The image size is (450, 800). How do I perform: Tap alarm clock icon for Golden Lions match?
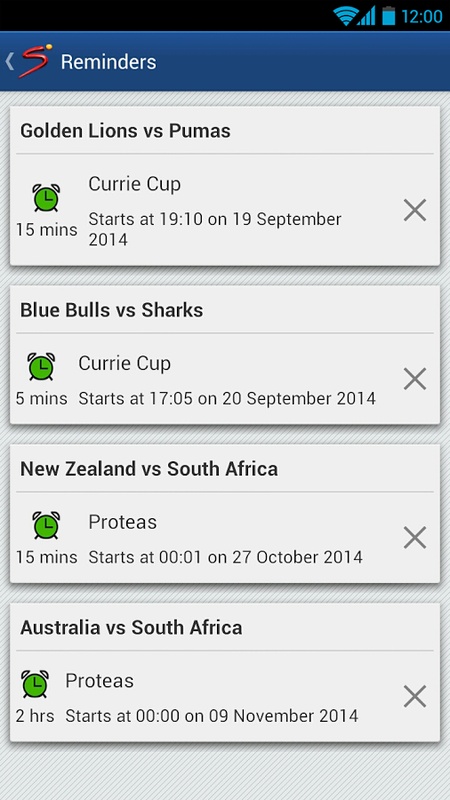click(46, 198)
